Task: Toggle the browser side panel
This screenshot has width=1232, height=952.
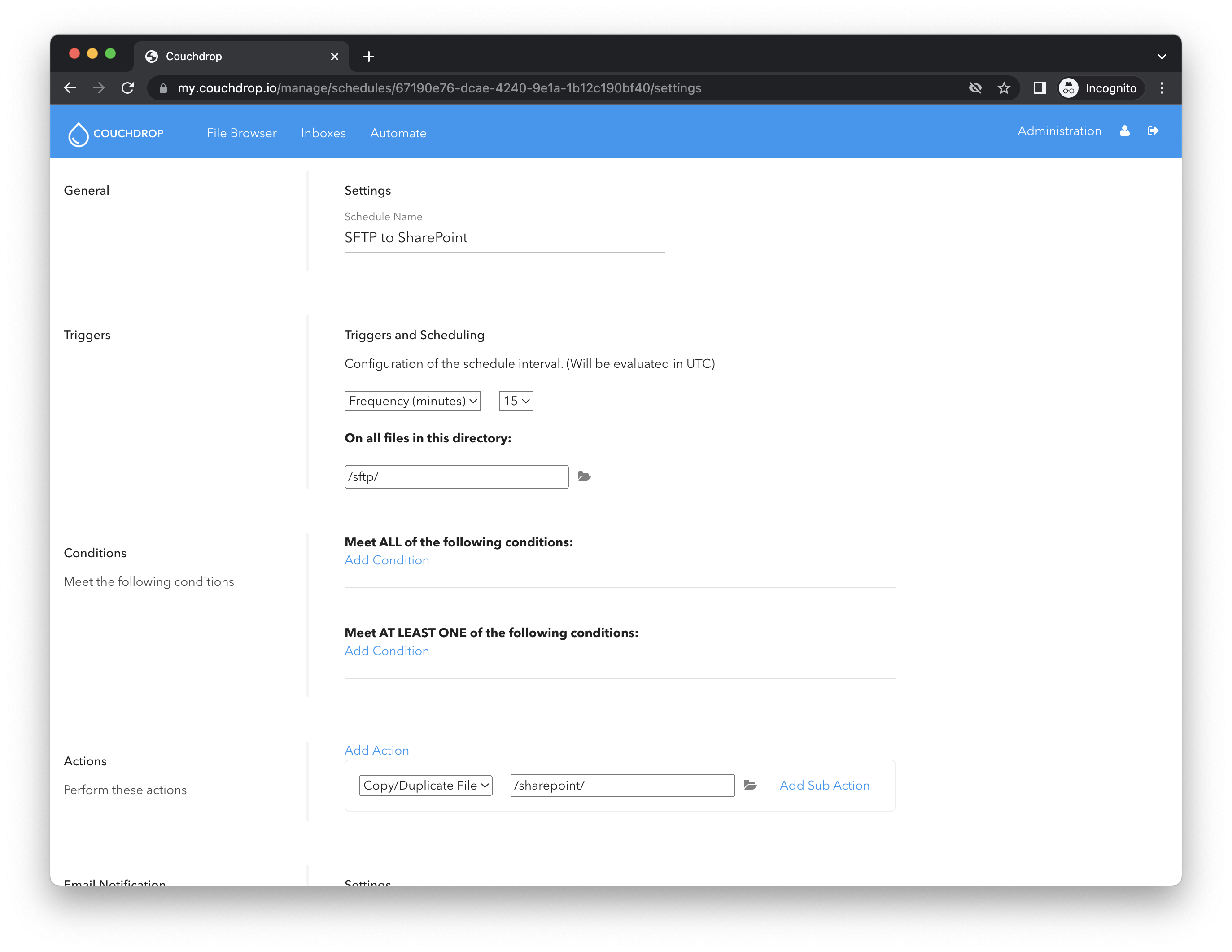Action: [1039, 88]
